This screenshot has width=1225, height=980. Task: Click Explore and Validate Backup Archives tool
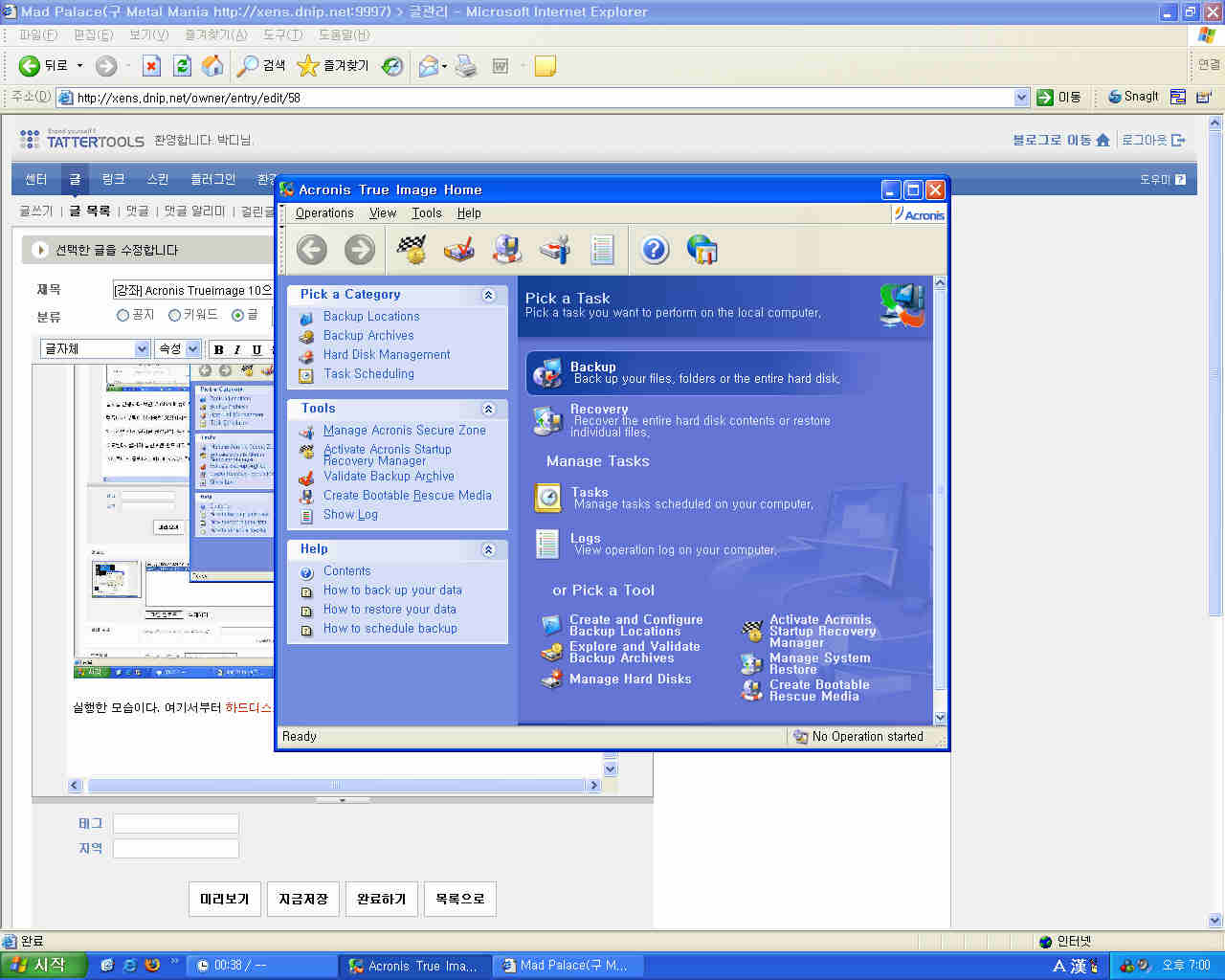[635, 652]
